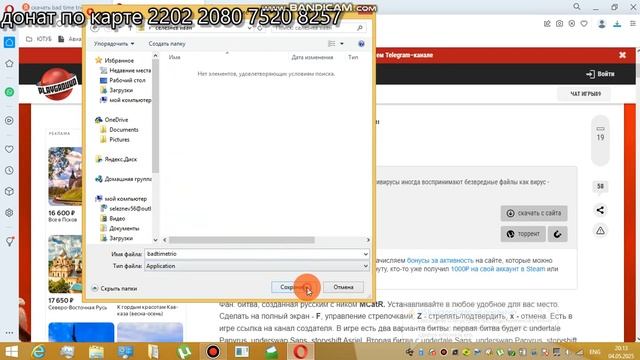Click the file name input field
Screen dimensions: 640x360
[257, 254]
